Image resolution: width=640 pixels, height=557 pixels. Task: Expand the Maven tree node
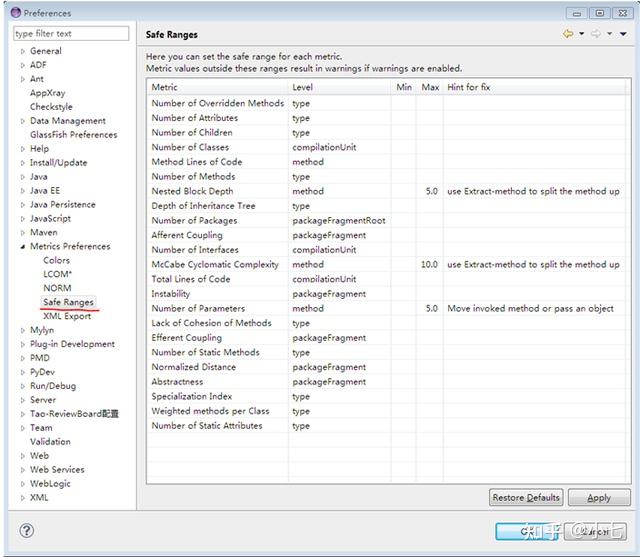tap(23, 233)
